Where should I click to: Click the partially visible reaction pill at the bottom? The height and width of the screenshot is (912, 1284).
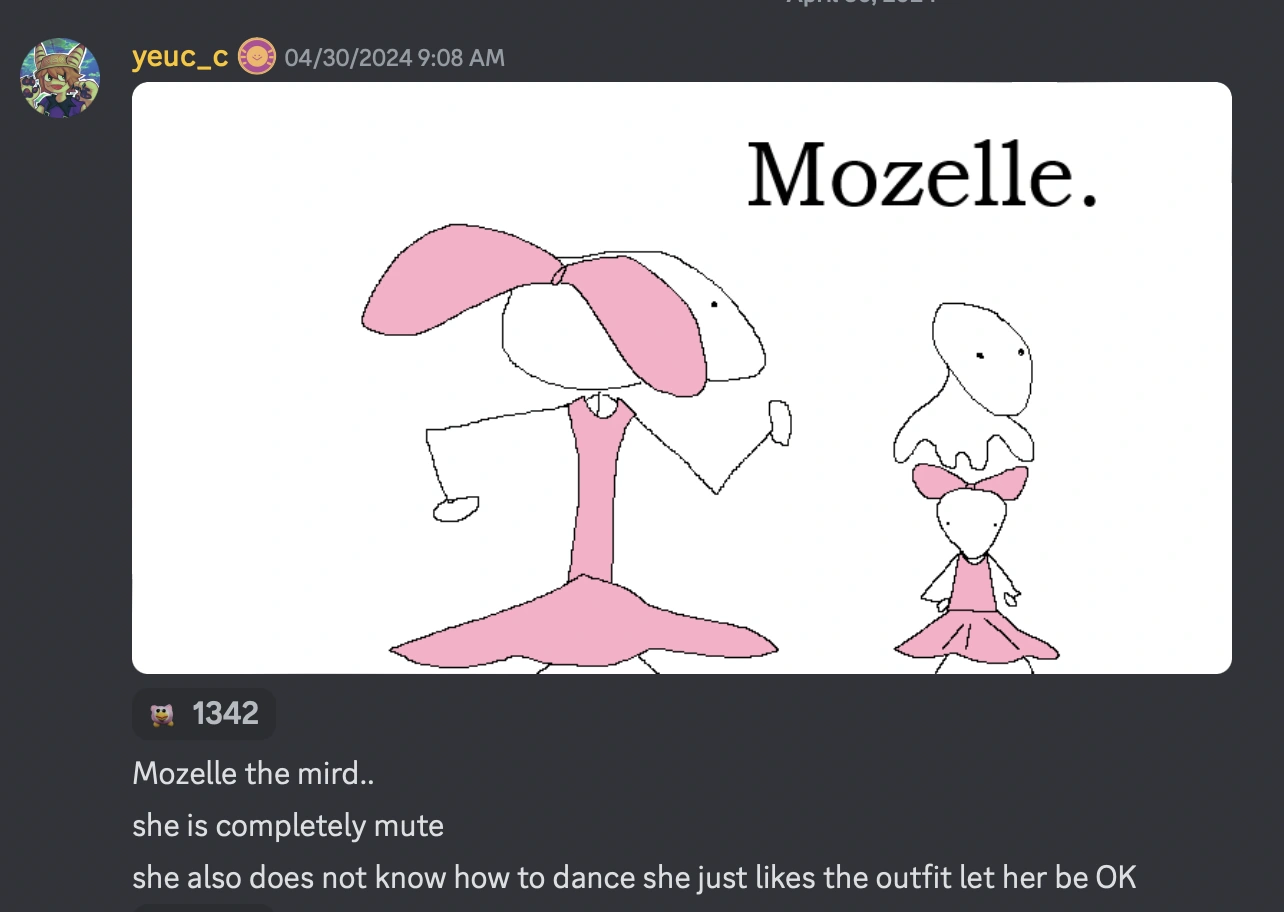(x=204, y=908)
